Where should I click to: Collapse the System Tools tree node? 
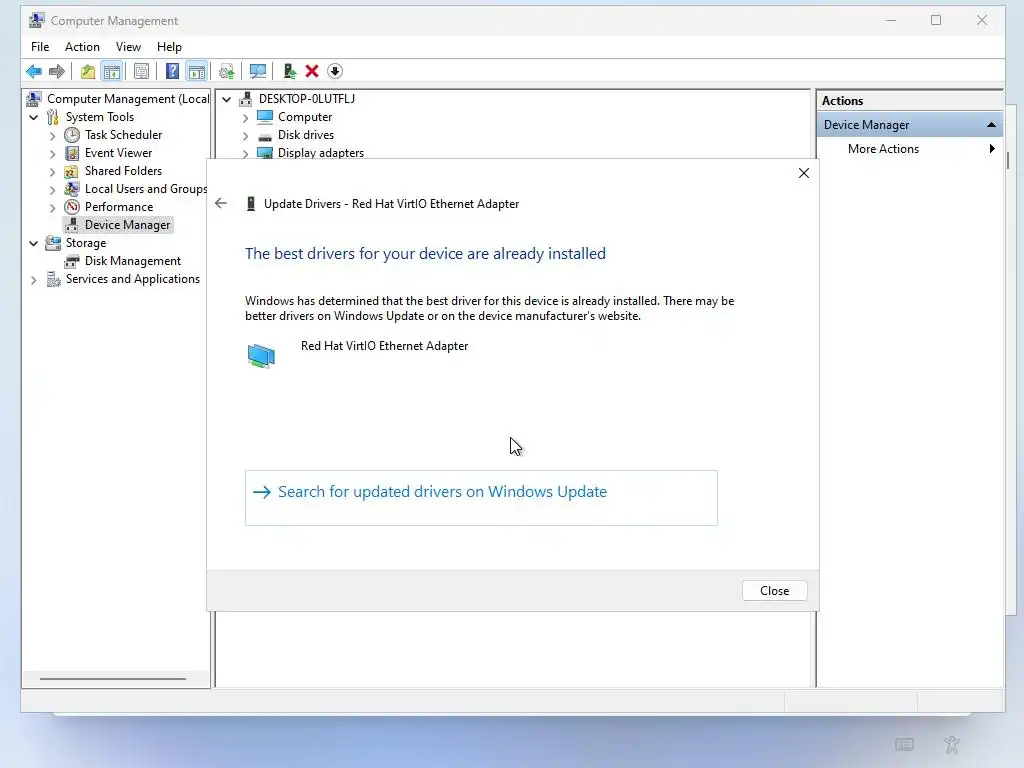click(x=34, y=118)
